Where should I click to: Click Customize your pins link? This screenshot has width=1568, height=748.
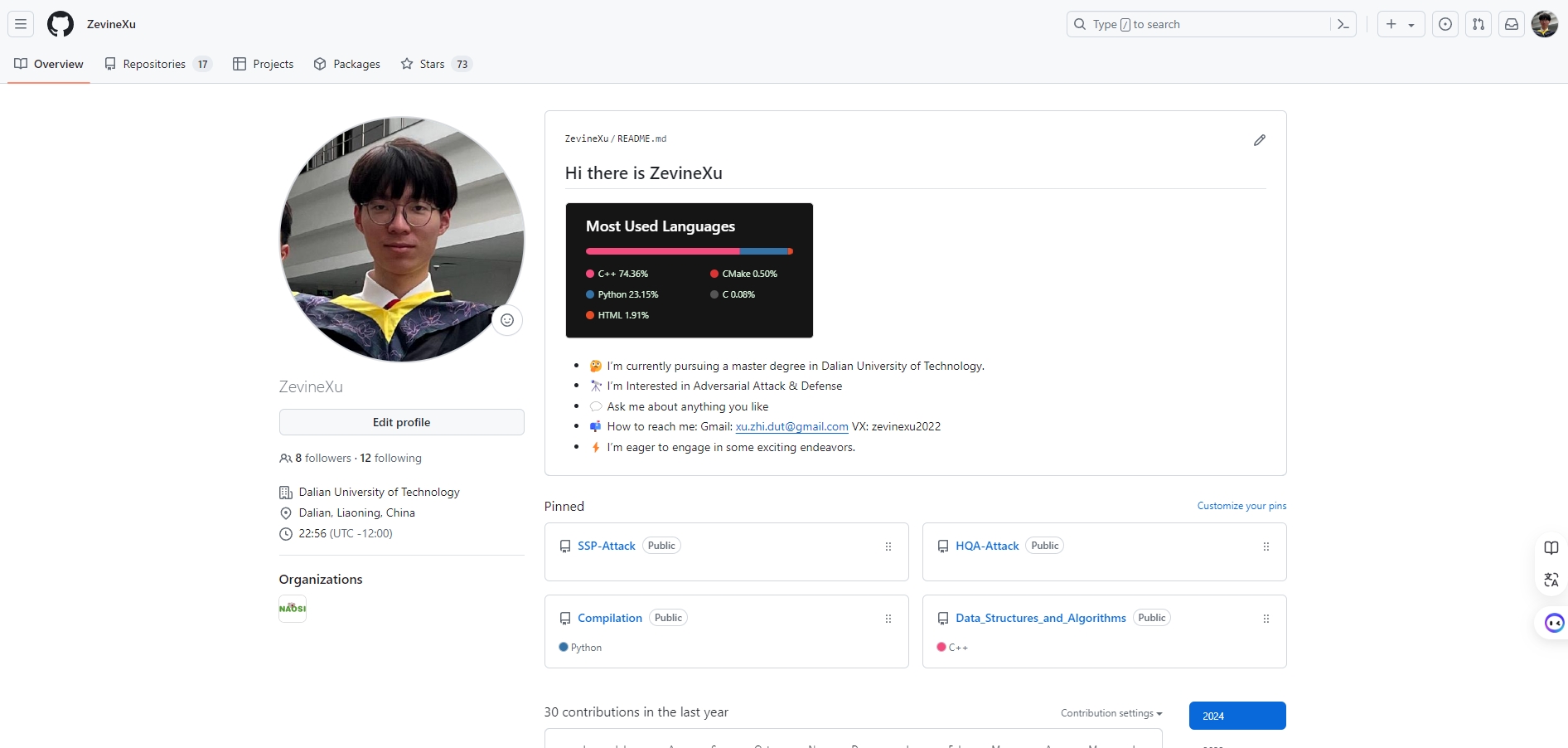[x=1241, y=506]
